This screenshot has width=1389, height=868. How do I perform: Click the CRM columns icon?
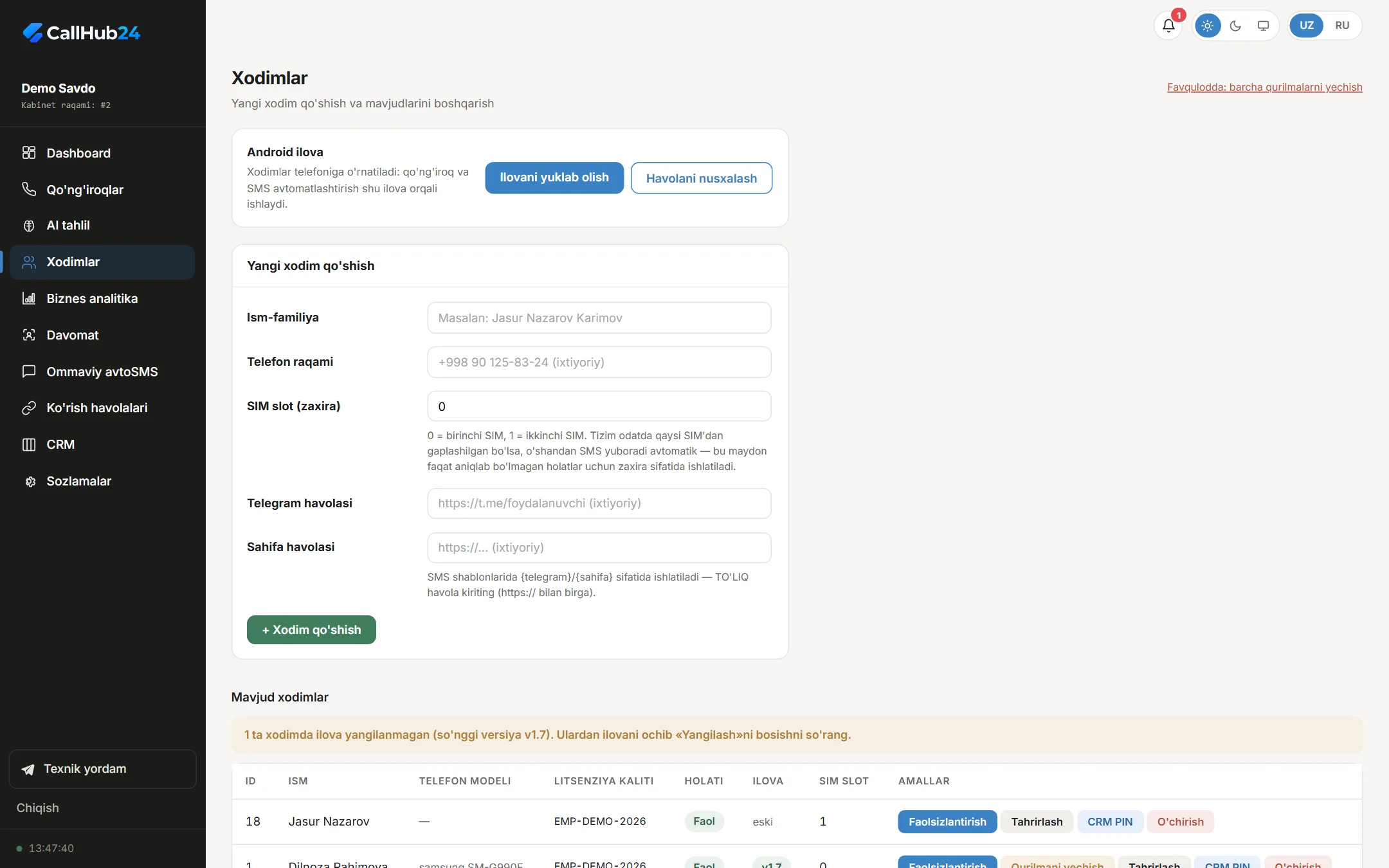[x=29, y=445]
